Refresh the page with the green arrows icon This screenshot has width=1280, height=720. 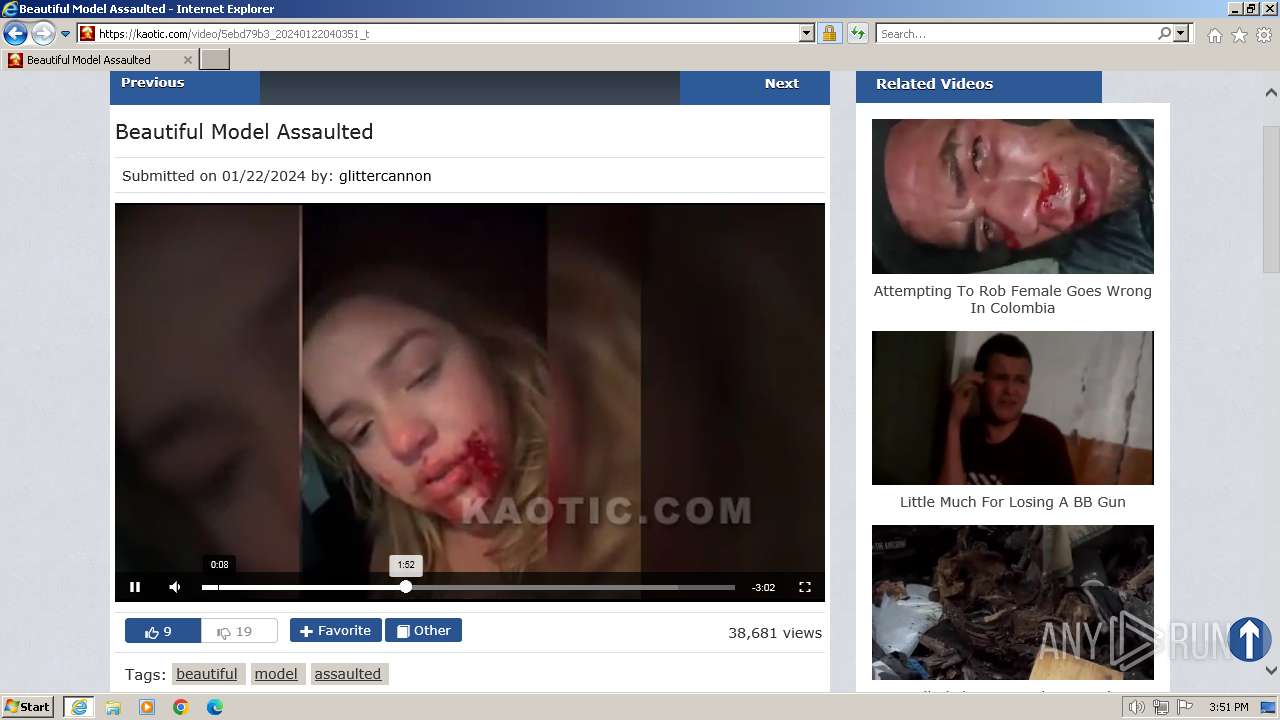pyautogui.click(x=857, y=34)
